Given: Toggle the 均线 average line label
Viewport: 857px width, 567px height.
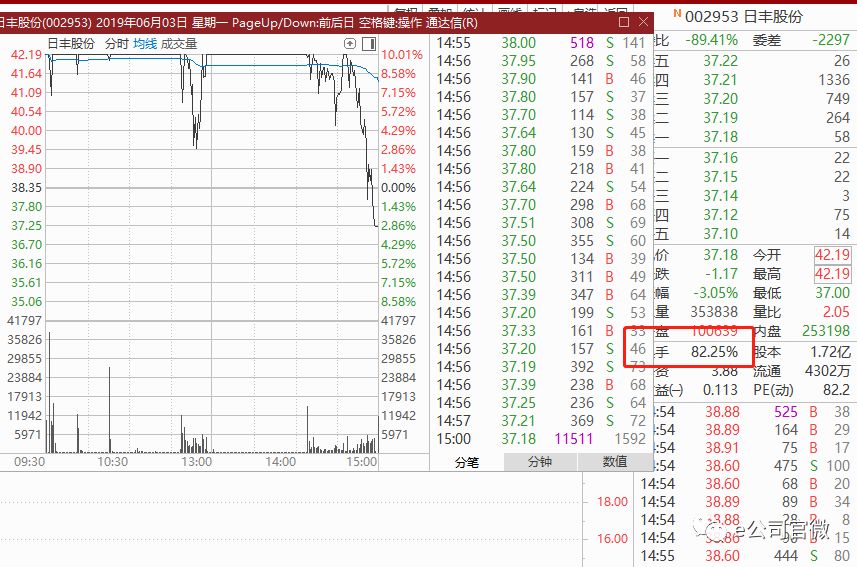Looking at the screenshot, I should pyautogui.click(x=145, y=44).
